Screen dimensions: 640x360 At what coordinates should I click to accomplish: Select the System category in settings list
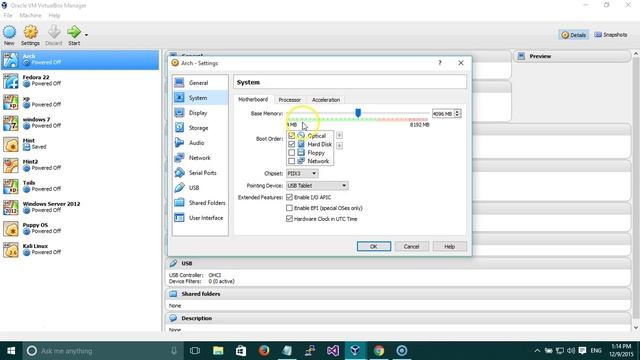(x=200, y=98)
